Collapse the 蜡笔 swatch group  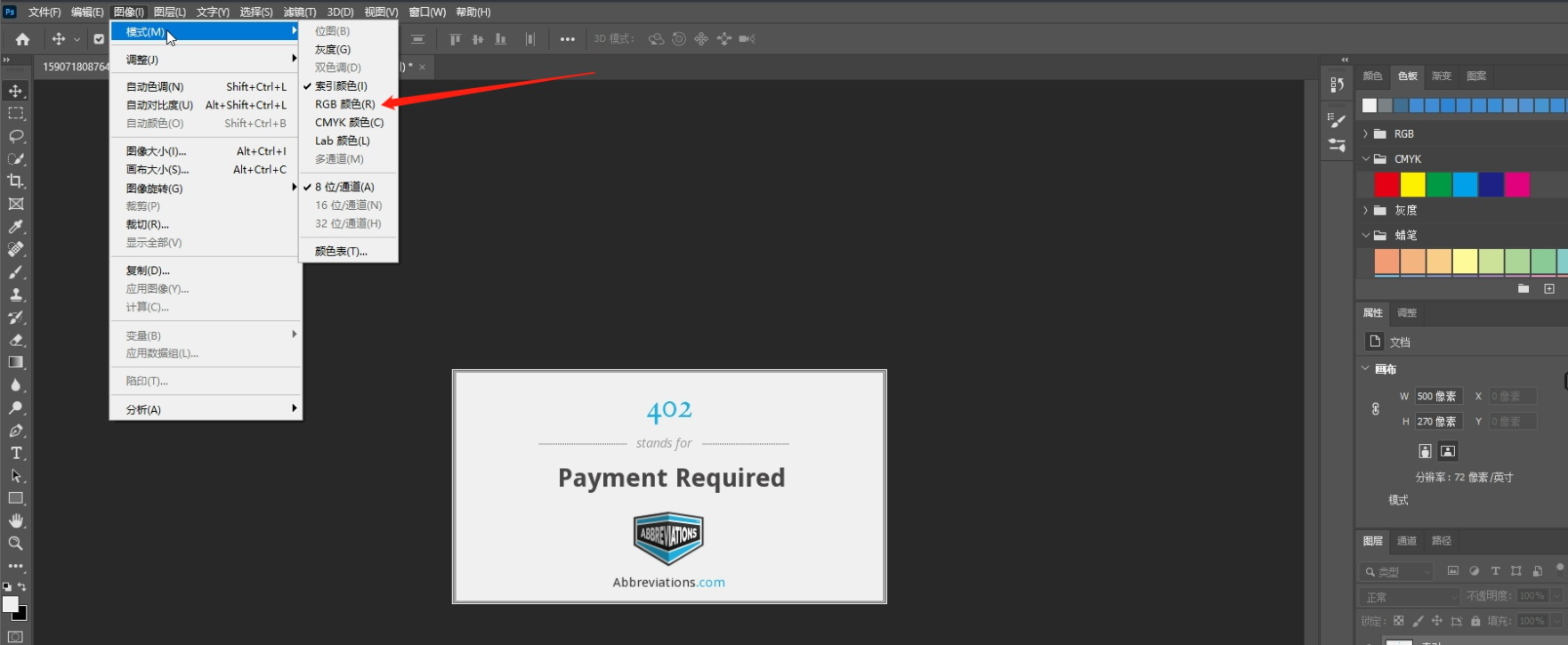coord(1366,235)
